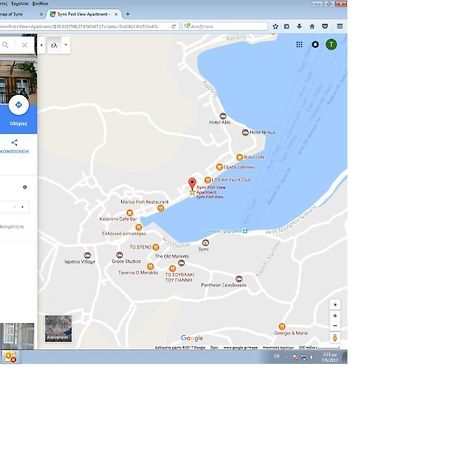The width and height of the screenshot is (450, 450).
Task: Click the directions diamond button
Action: pos(19,105)
